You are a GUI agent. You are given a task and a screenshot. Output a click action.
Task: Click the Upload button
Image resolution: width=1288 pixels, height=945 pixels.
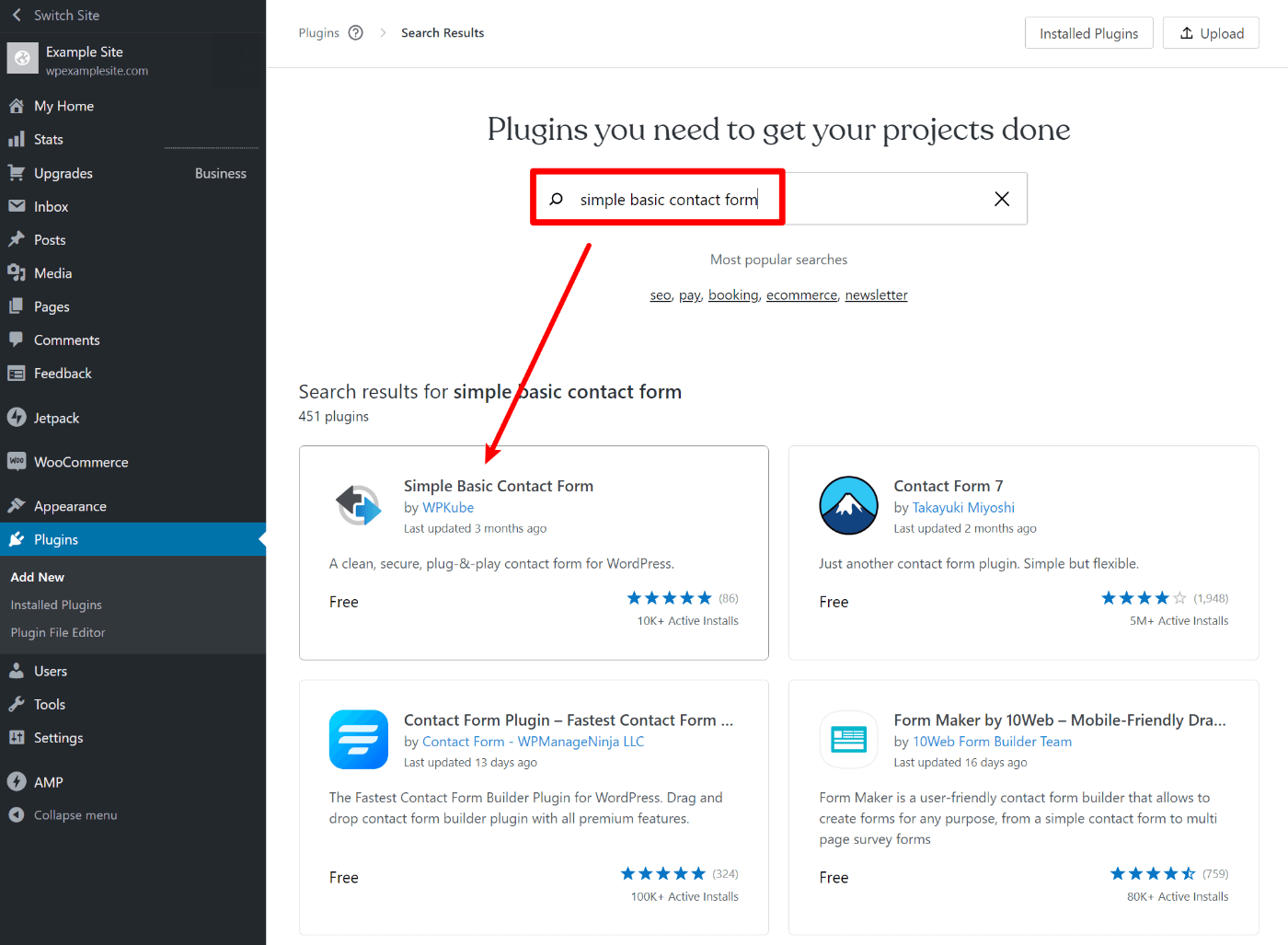(x=1211, y=33)
